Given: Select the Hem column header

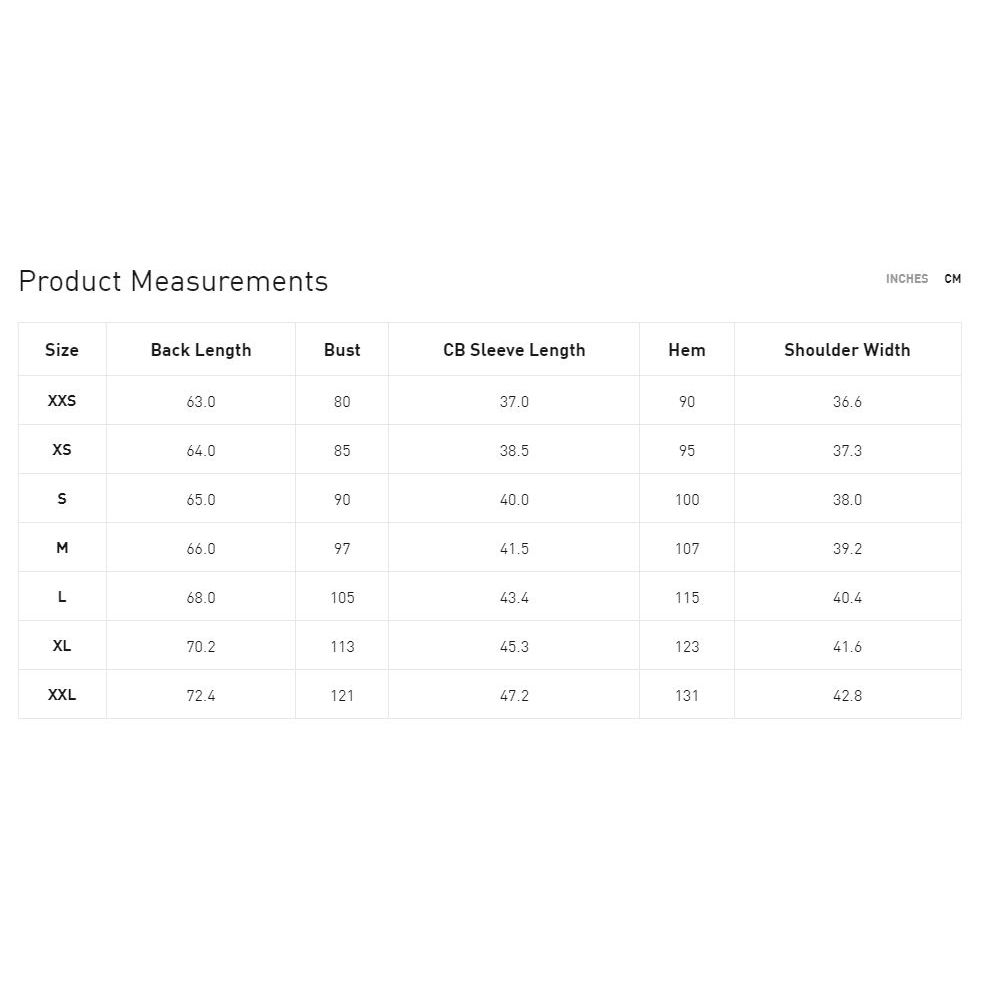Looking at the screenshot, I should point(687,350).
